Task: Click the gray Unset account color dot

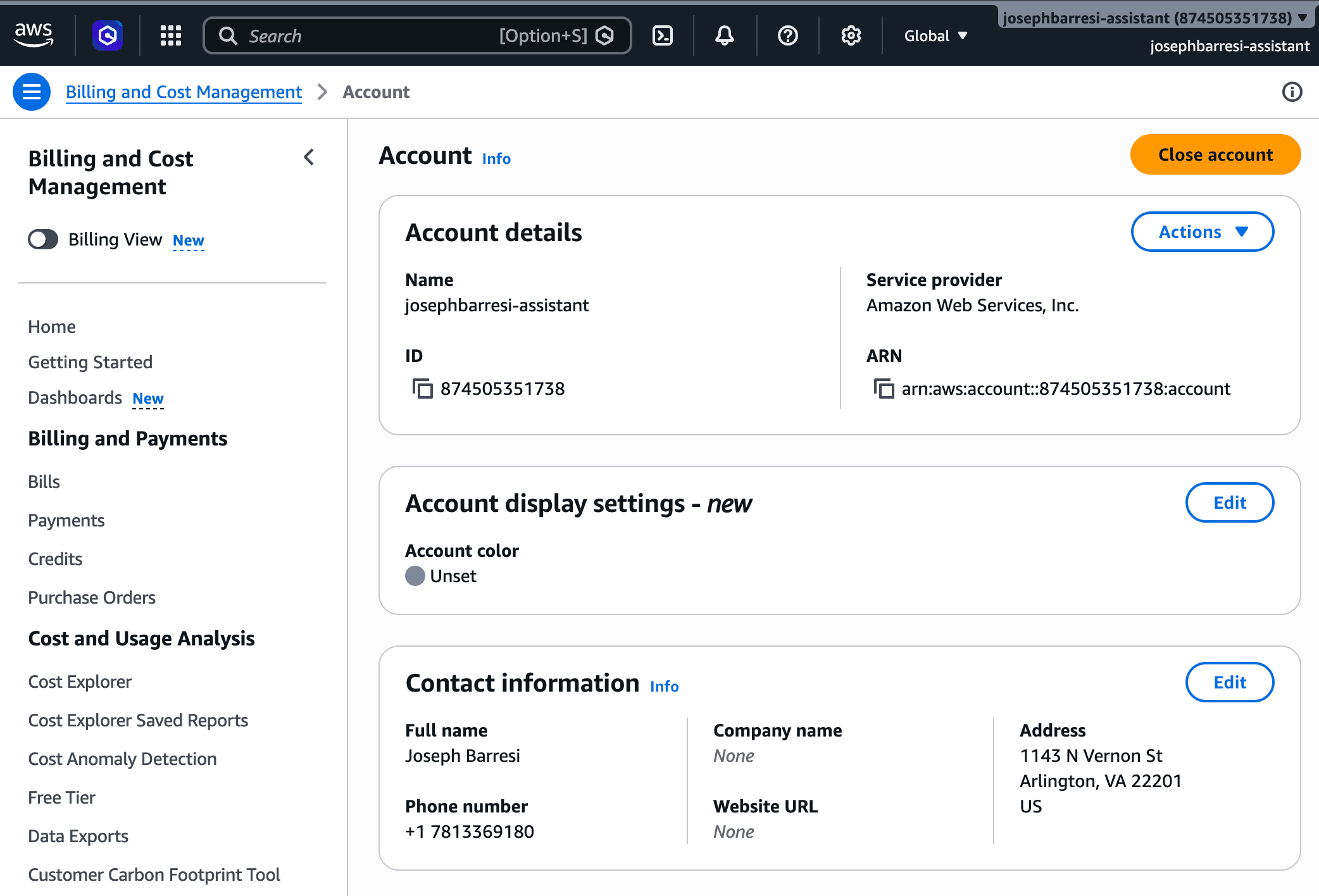Action: pos(415,576)
